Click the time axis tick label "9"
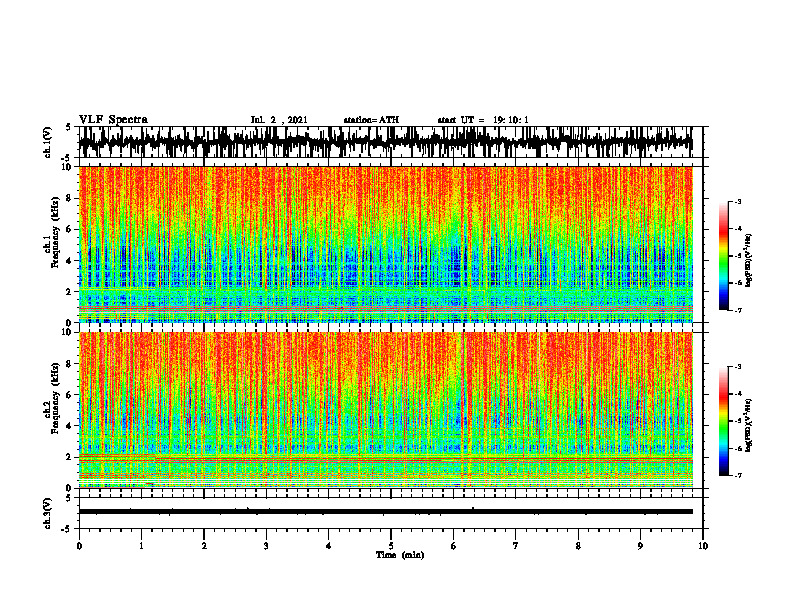The width and height of the screenshot is (792, 612). point(640,546)
